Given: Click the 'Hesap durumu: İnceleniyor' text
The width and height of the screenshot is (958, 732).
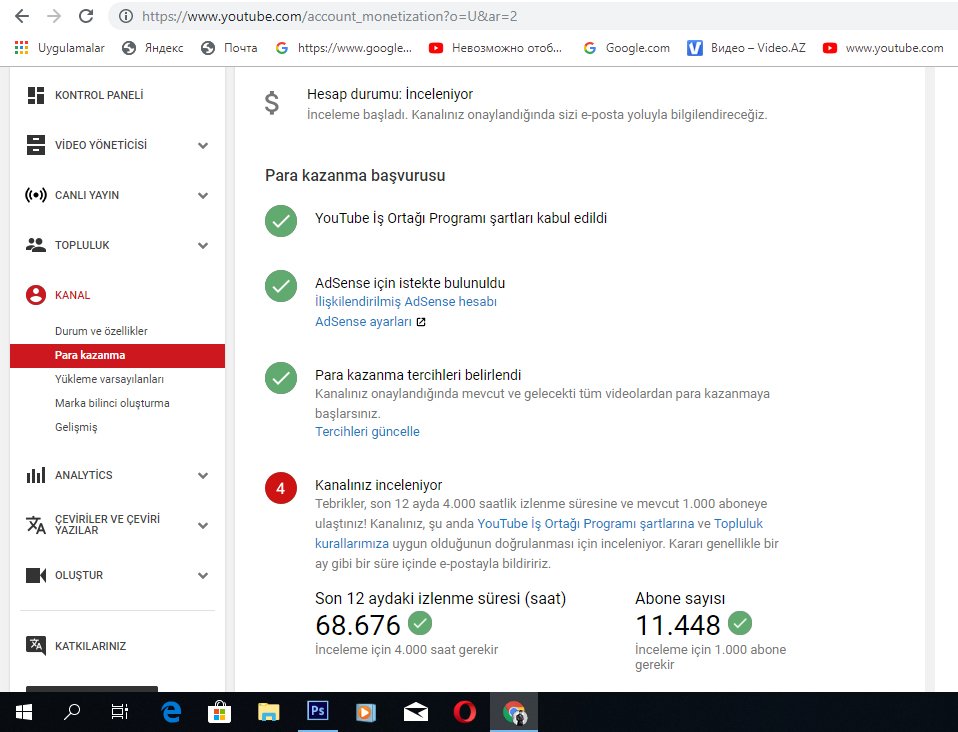Looking at the screenshot, I should pyautogui.click(x=390, y=94).
